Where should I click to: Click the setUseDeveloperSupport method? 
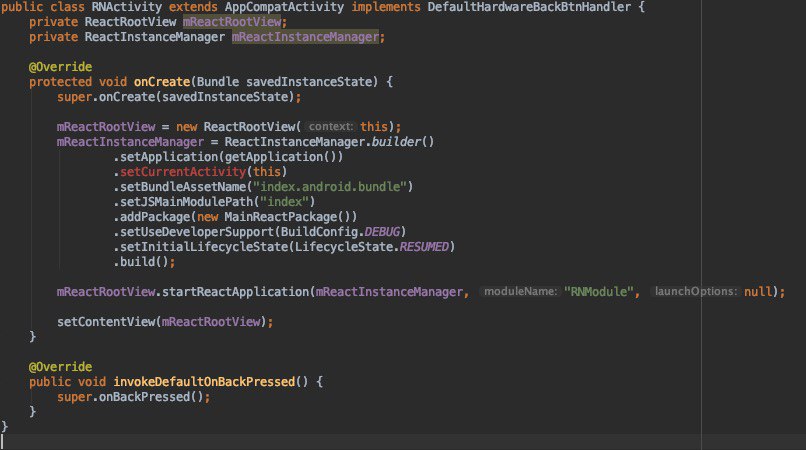197,232
